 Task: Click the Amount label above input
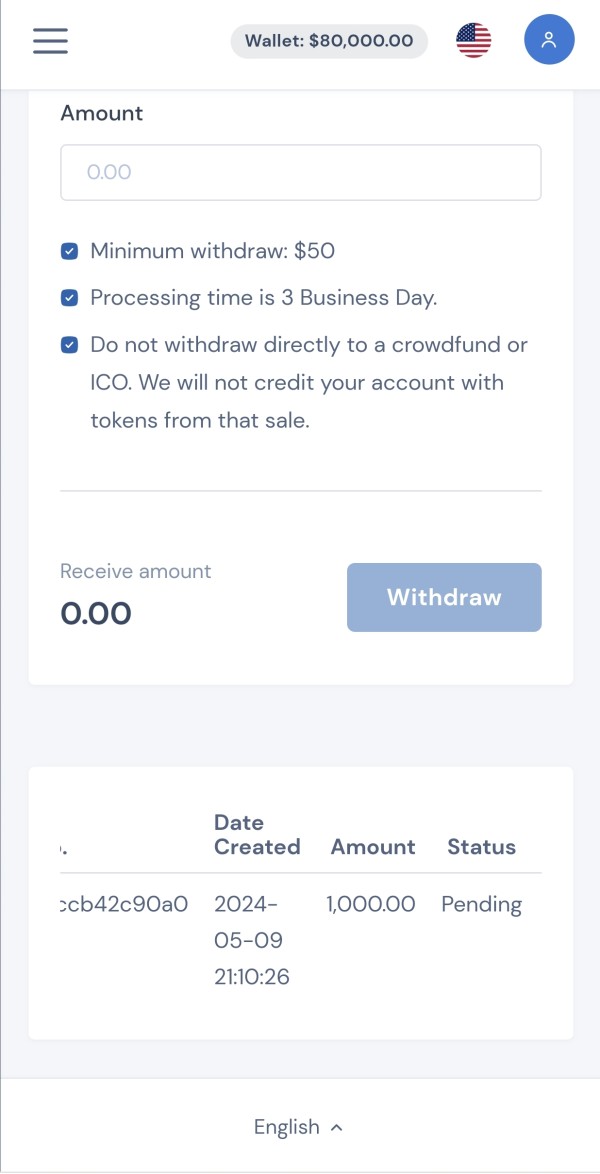coord(101,113)
